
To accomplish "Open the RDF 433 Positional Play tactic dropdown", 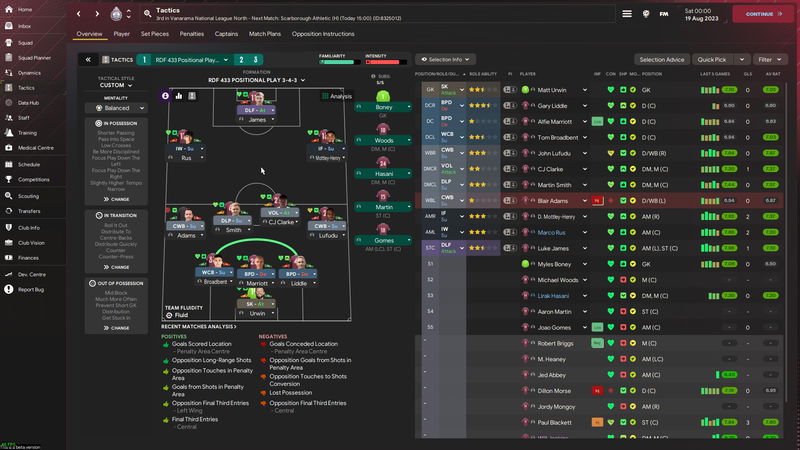I will 192,60.
